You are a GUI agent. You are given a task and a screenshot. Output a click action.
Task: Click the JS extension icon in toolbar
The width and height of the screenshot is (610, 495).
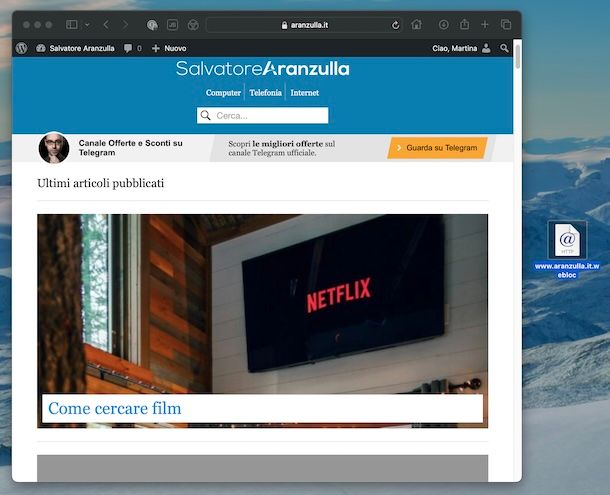coord(172,25)
